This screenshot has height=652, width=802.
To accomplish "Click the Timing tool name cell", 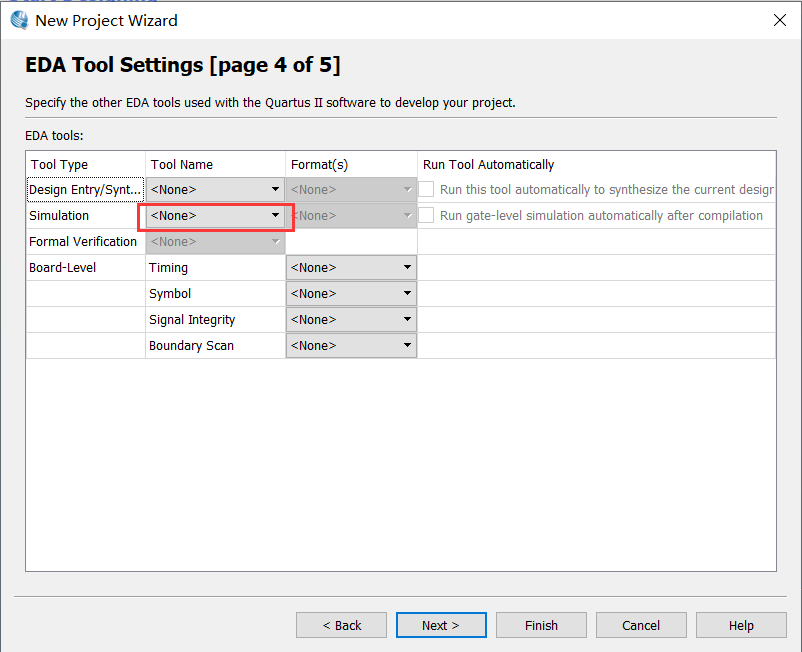I will point(215,268).
